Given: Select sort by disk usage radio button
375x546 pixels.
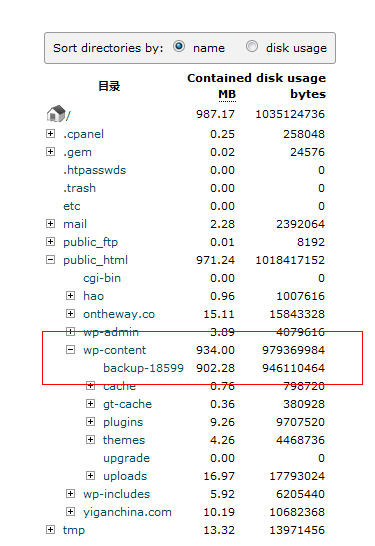Looking at the screenshot, I should tap(252, 46).
